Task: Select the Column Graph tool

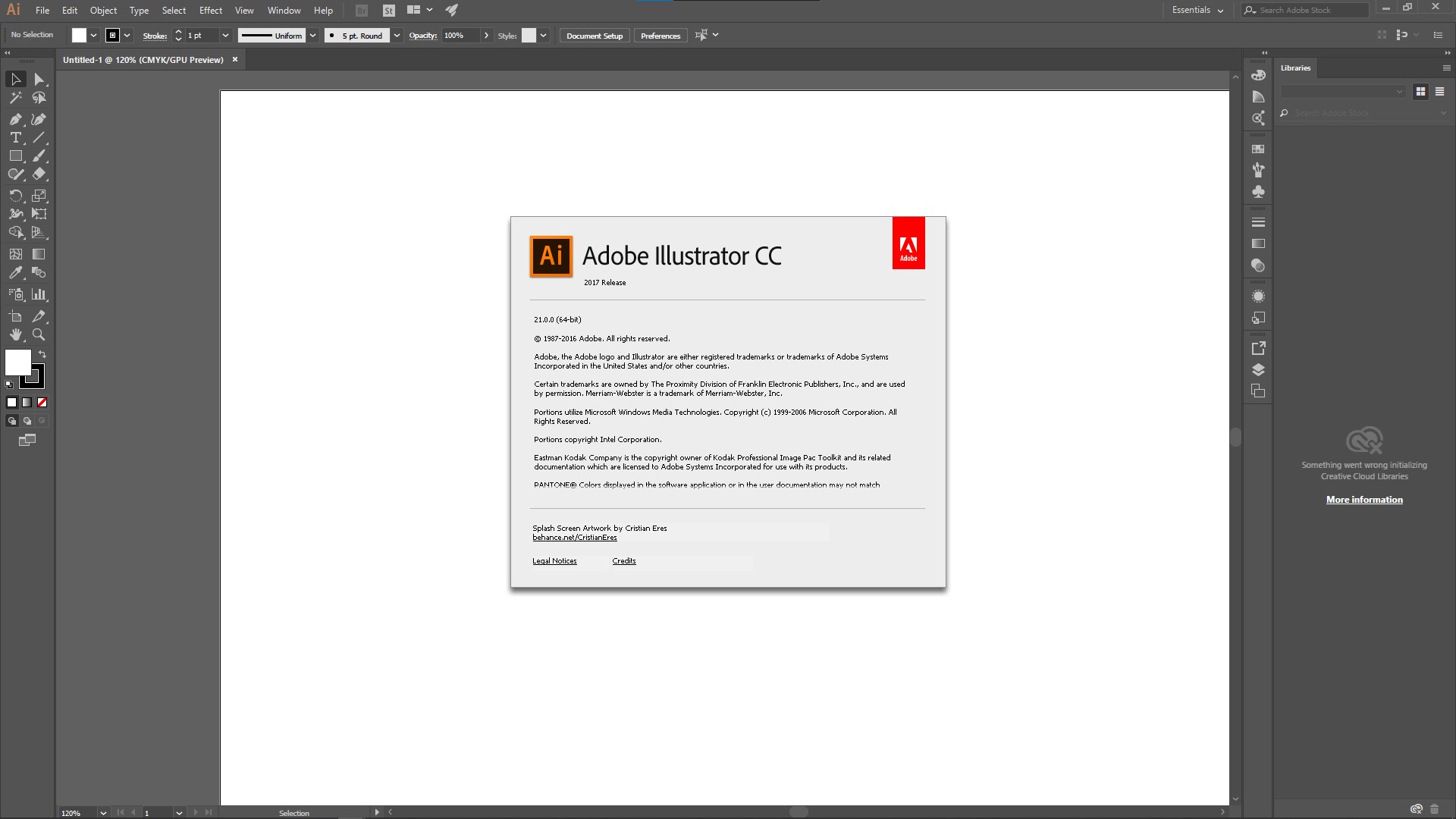Action: pyautogui.click(x=39, y=294)
